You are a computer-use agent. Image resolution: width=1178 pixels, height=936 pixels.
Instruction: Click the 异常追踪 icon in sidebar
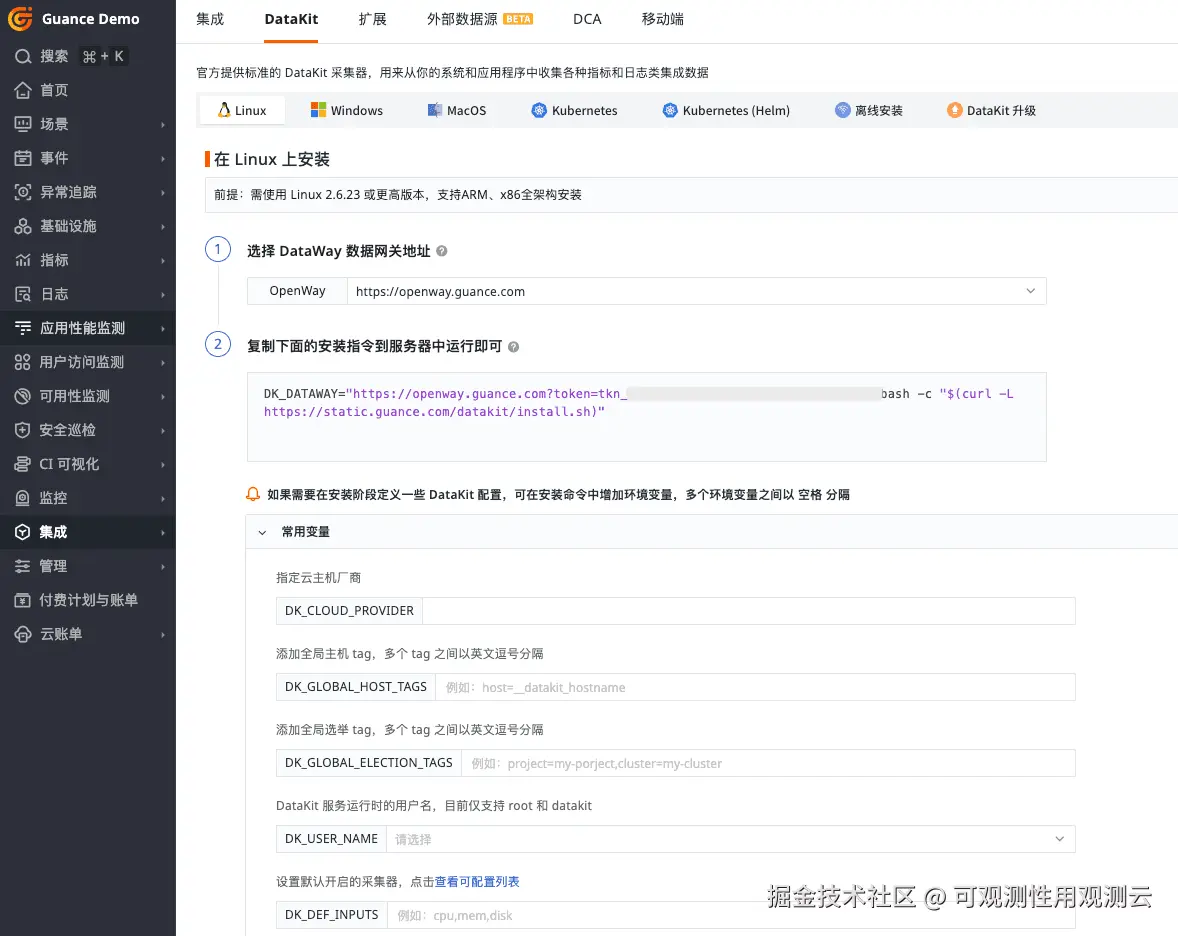(x=23, y=192)
